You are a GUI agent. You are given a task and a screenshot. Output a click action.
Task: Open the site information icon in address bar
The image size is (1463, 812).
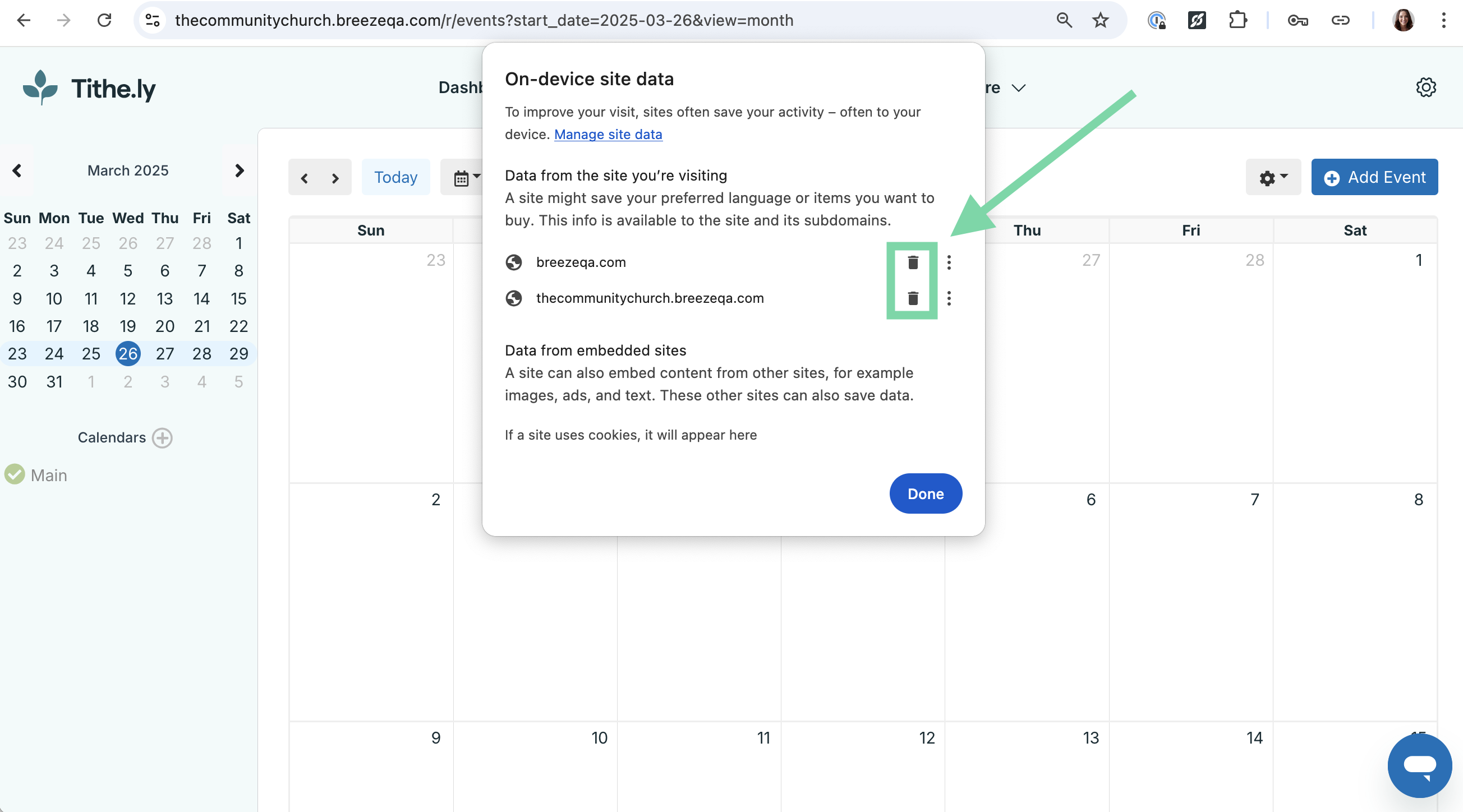[x=152, y=20]
